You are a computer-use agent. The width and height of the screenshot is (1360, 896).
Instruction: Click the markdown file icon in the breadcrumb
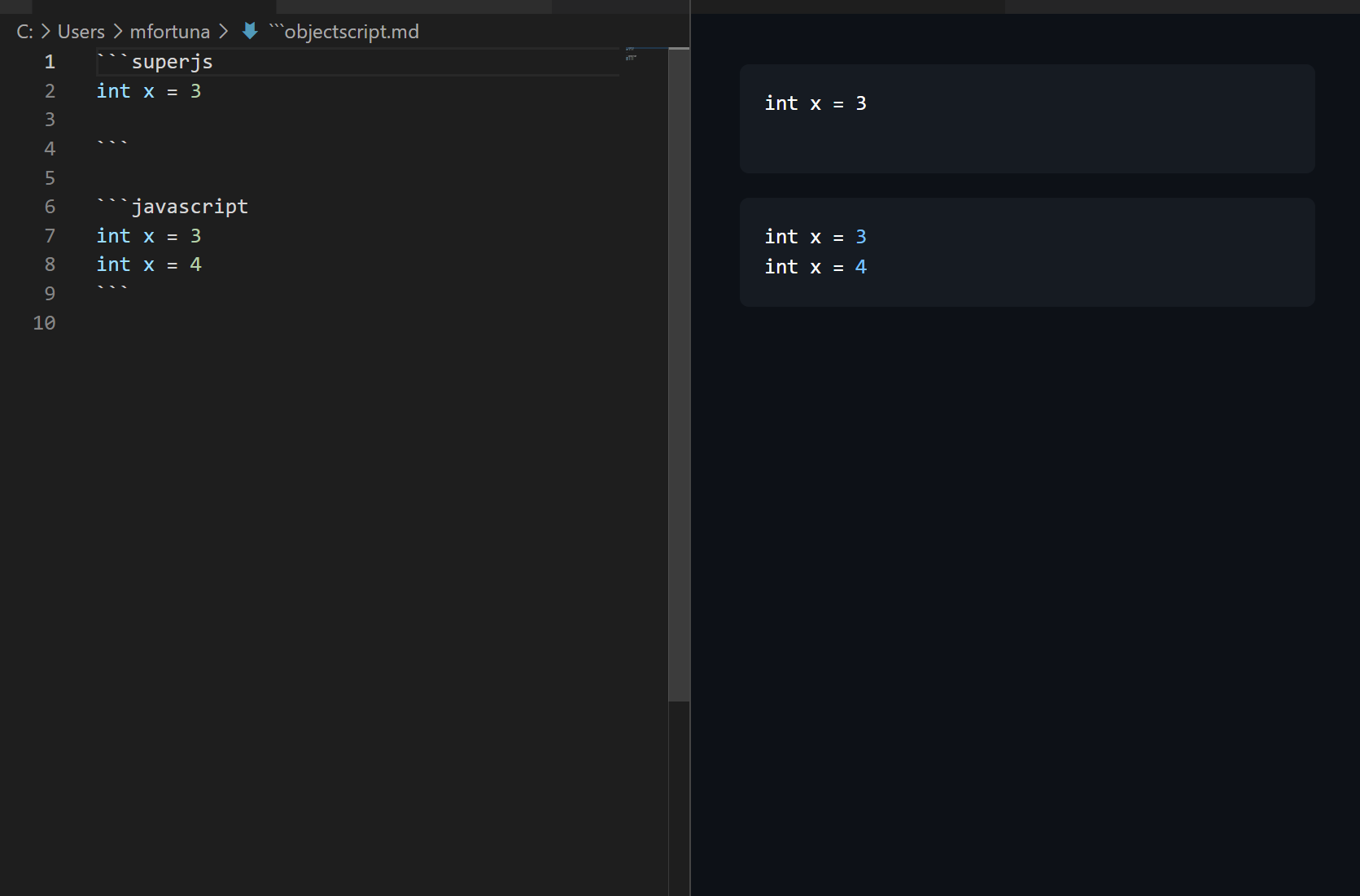click(x=251, y=31)
